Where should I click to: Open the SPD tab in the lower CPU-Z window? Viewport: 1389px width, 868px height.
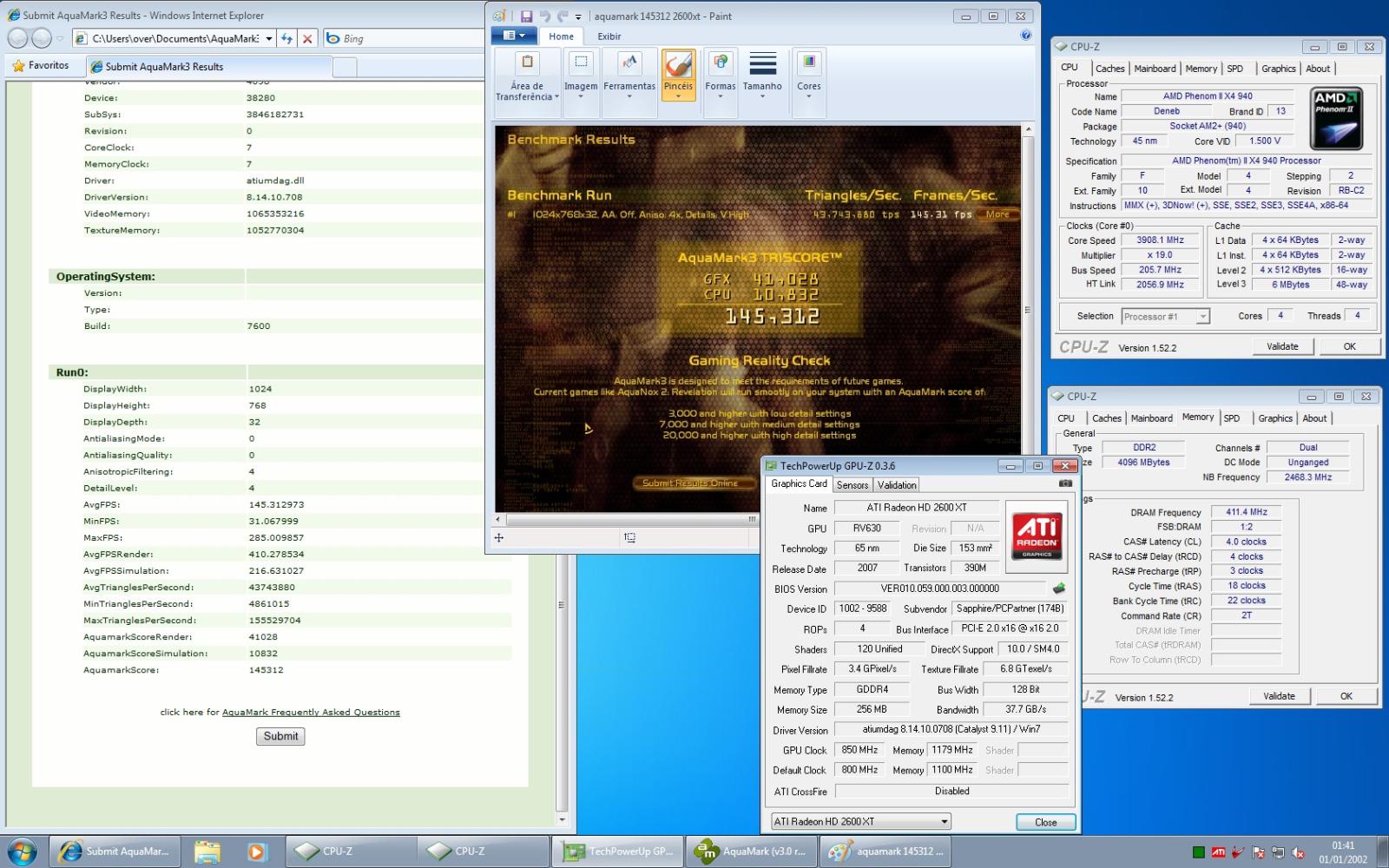pyautogui.click(x=1232, y=418)
